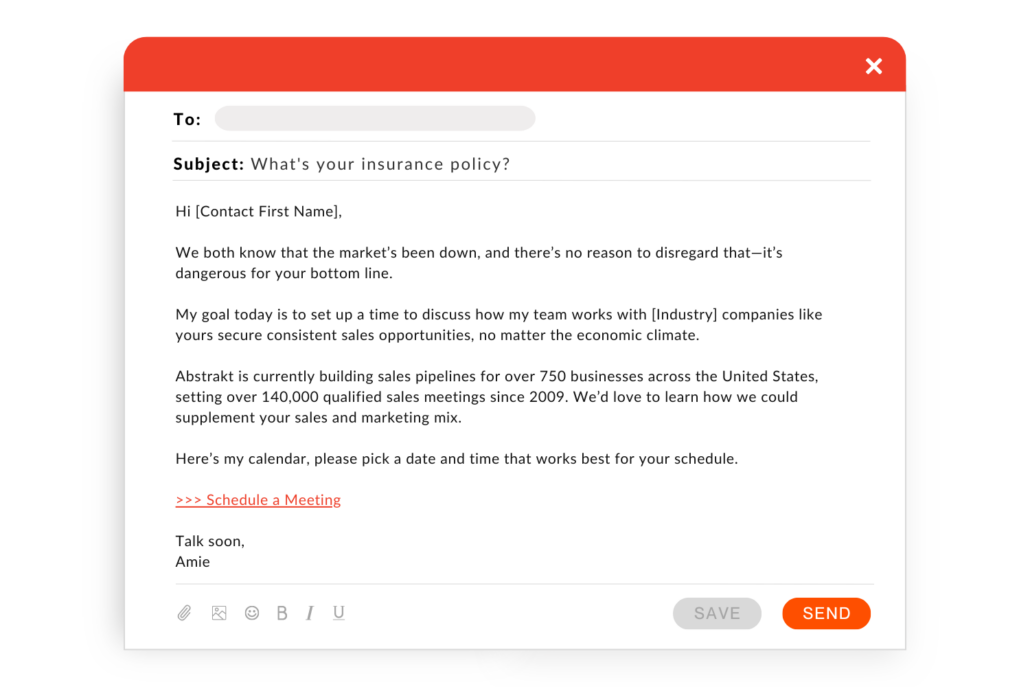Toggle underline formatting
The image size is (1030, 687).
point(339,613)
